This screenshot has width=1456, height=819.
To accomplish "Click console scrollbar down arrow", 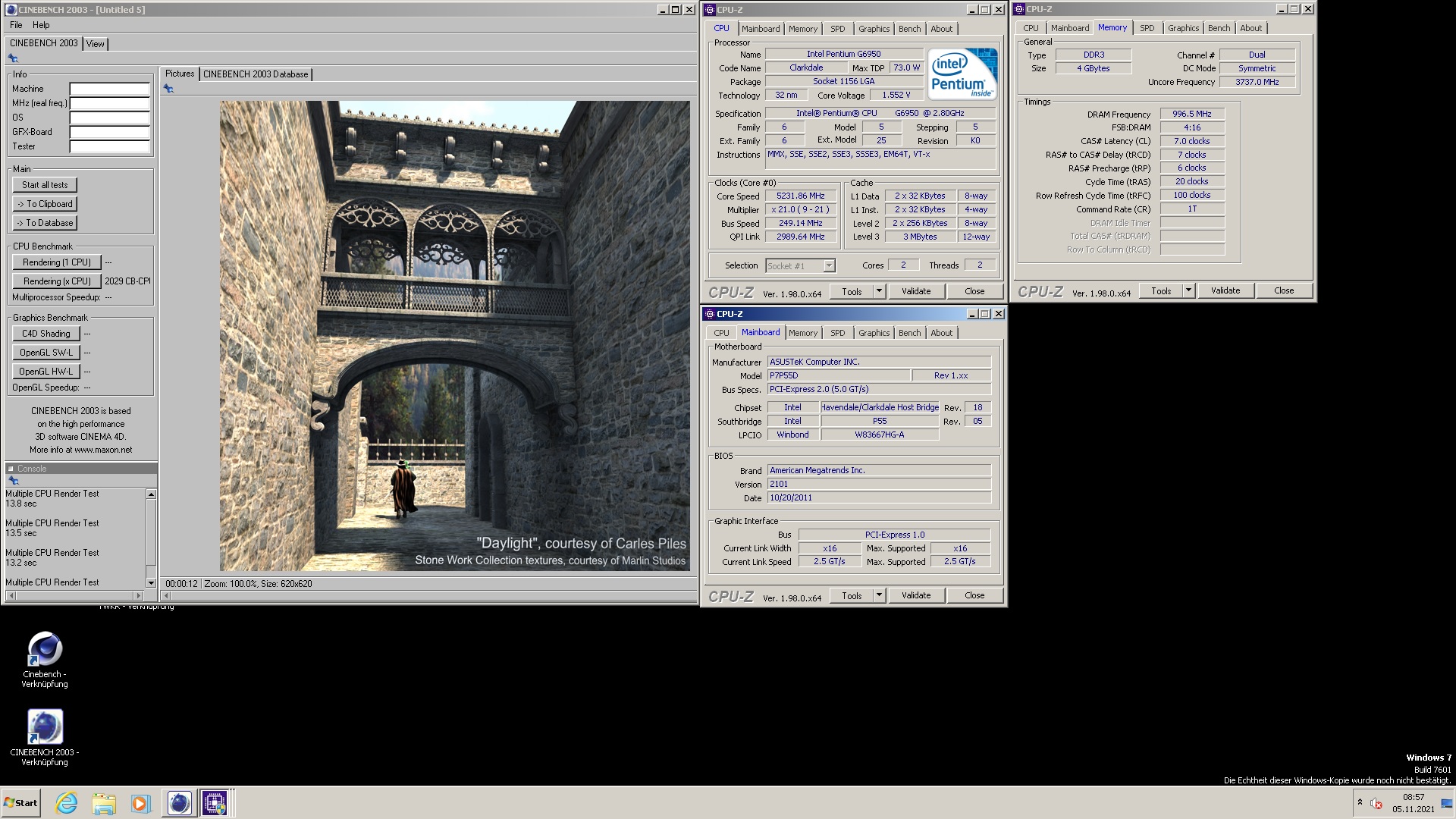I will coord(151,582).
